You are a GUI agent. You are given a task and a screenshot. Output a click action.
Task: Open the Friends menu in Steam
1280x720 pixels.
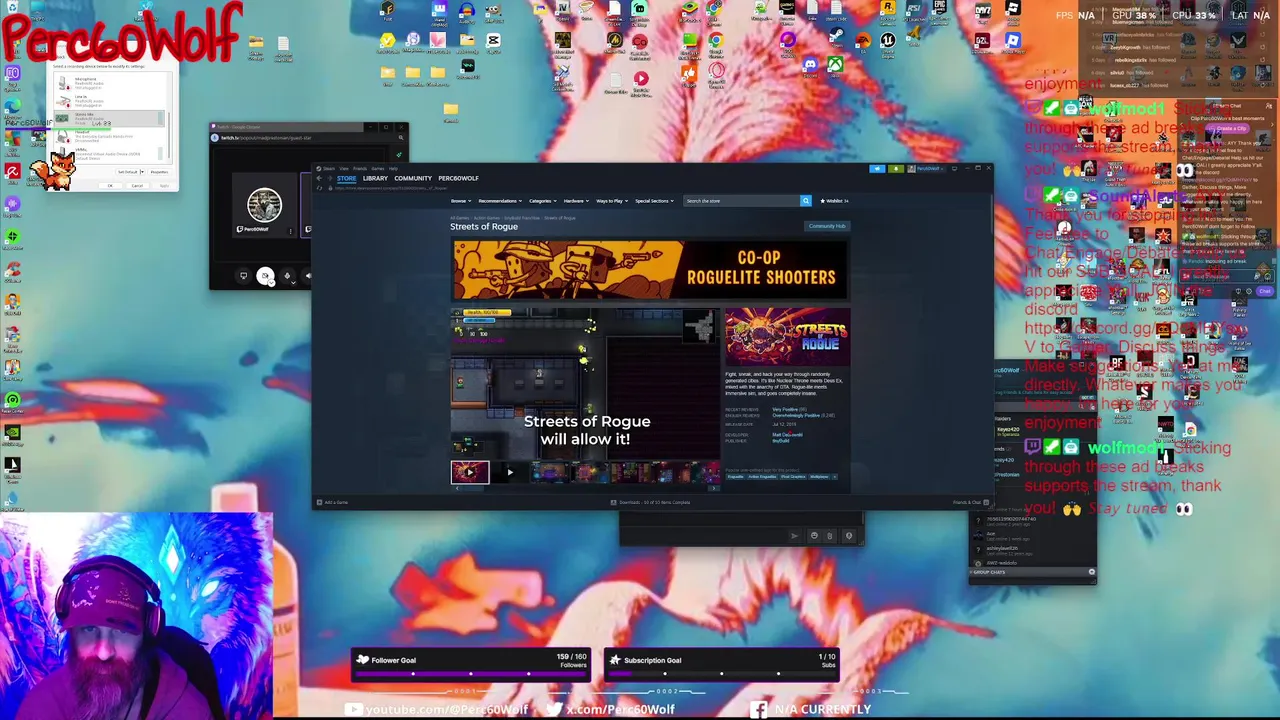360,168
